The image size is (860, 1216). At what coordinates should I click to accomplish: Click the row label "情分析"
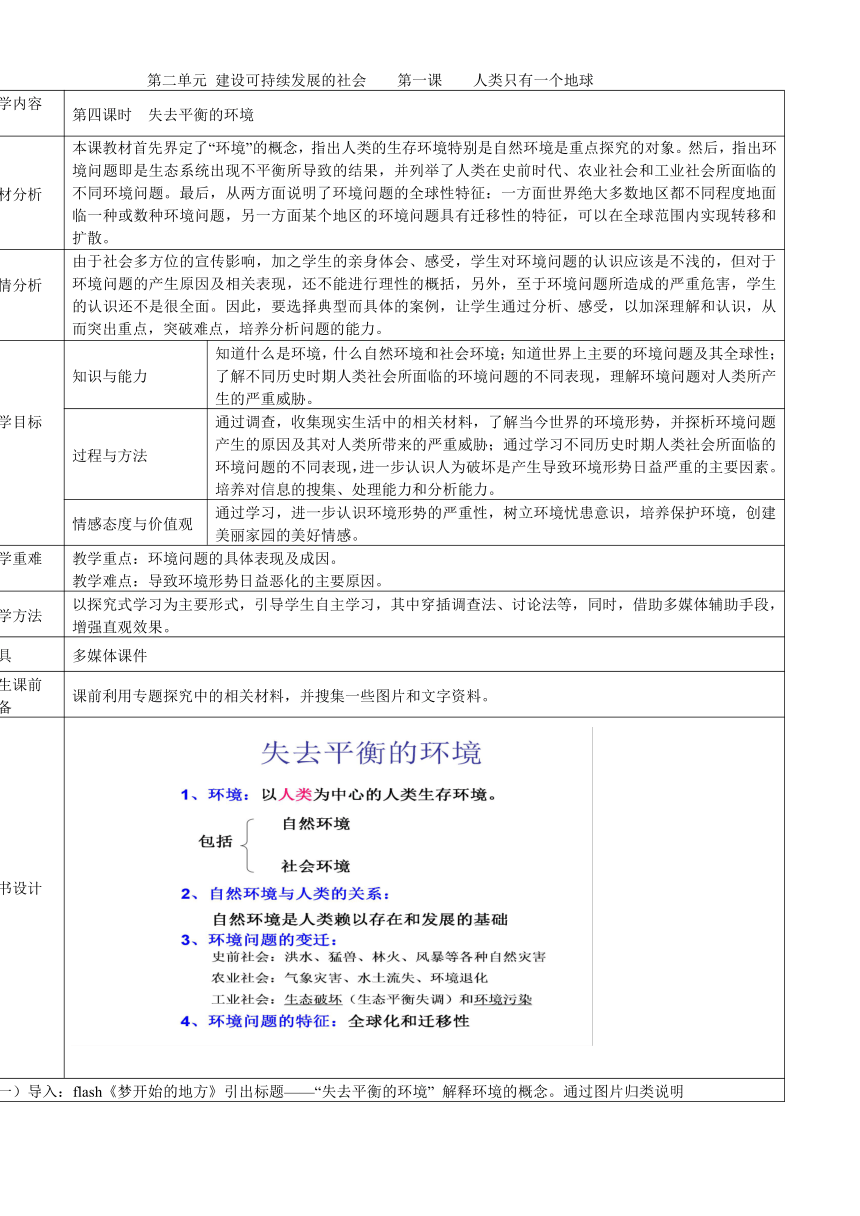pyautogui.click(x=21, y=285)
